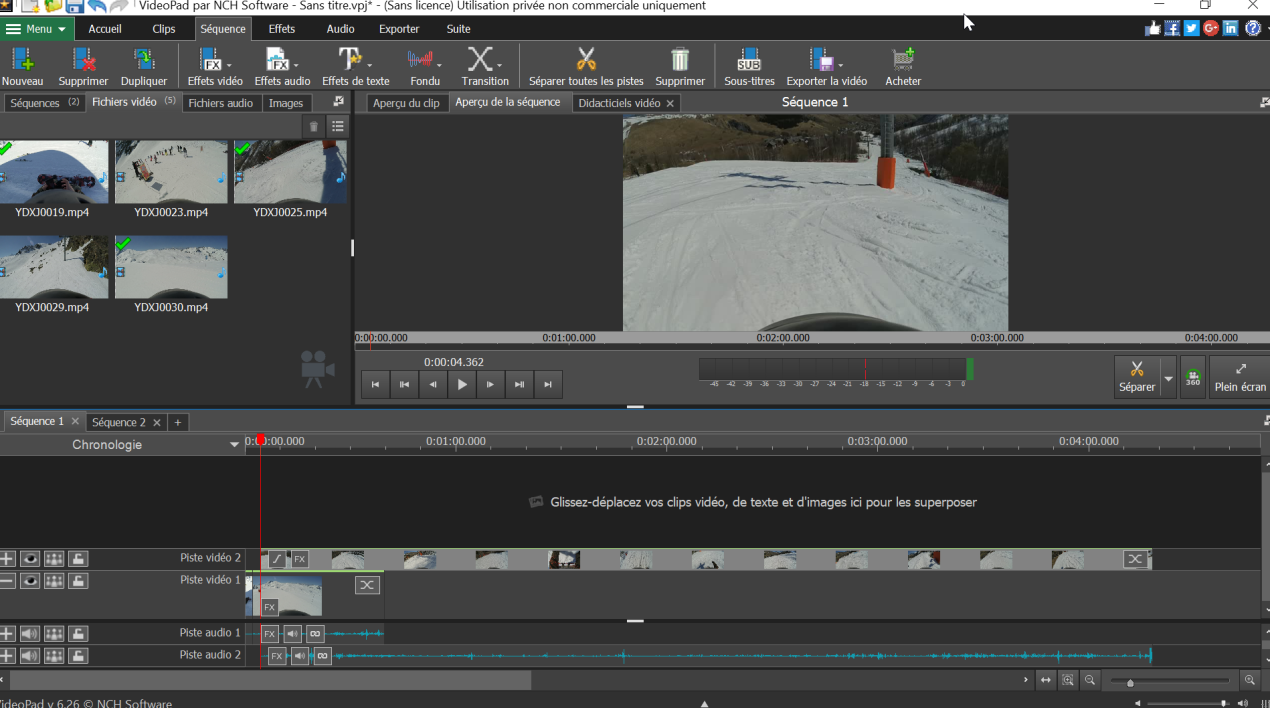Expand the Séparer split options arrow
Screen dimensions: 1270x708
pos(1168,379)
